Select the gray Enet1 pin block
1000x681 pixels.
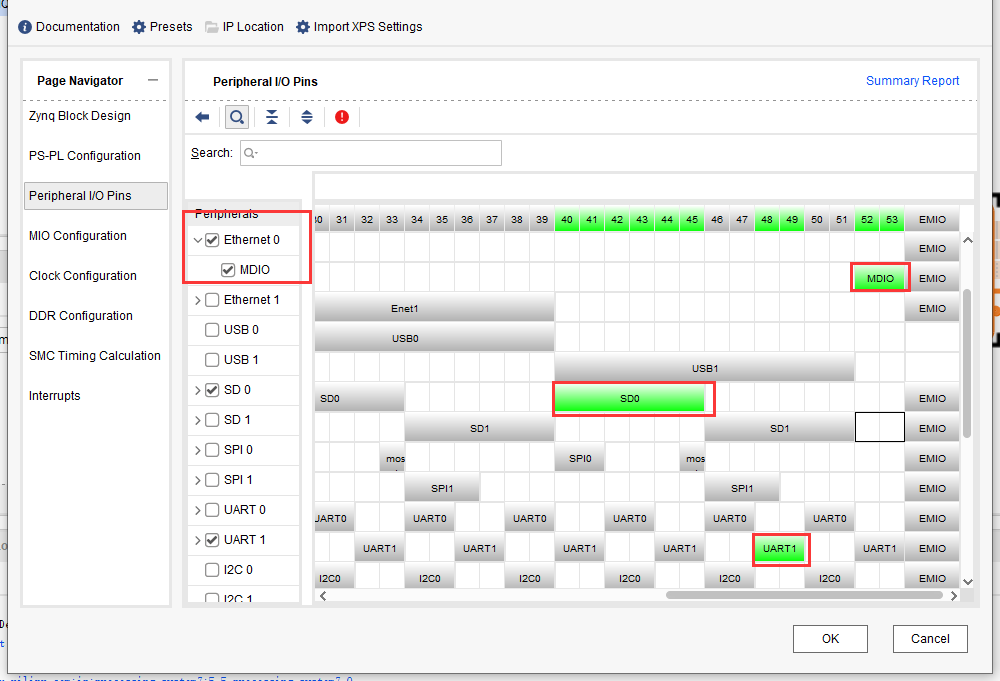[x=434, y=308]
